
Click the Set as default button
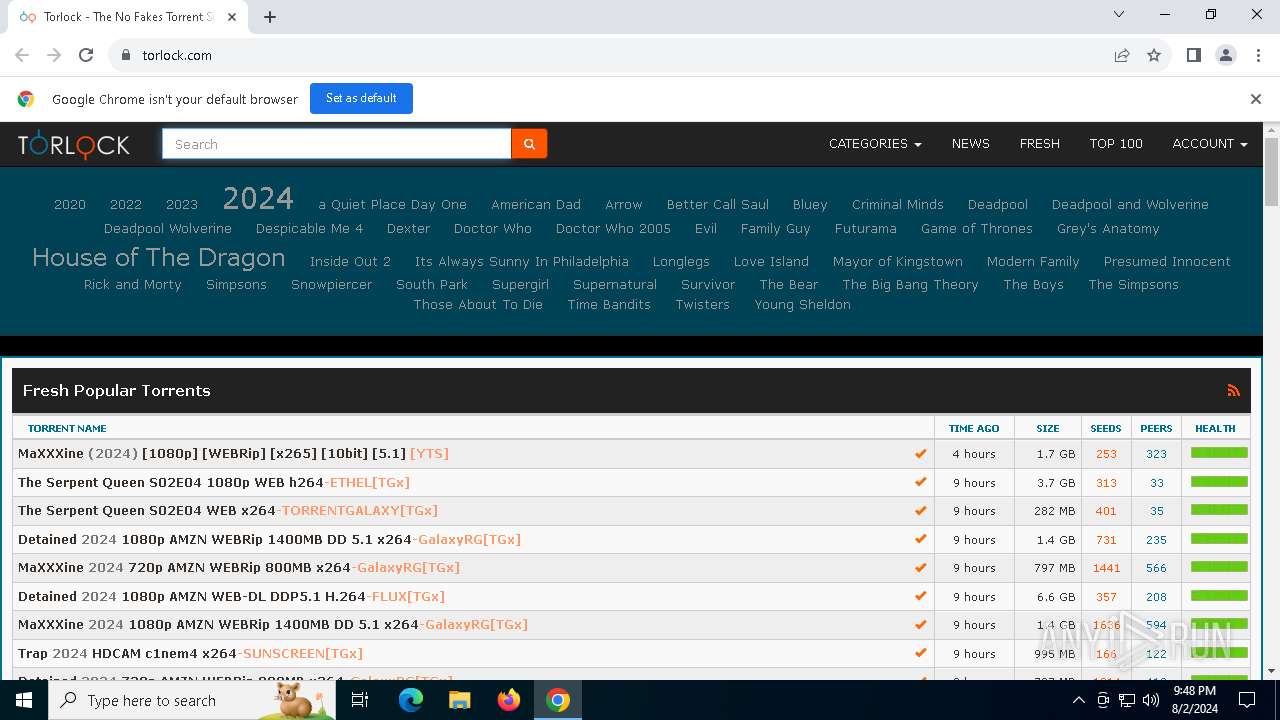coord(361,98)
